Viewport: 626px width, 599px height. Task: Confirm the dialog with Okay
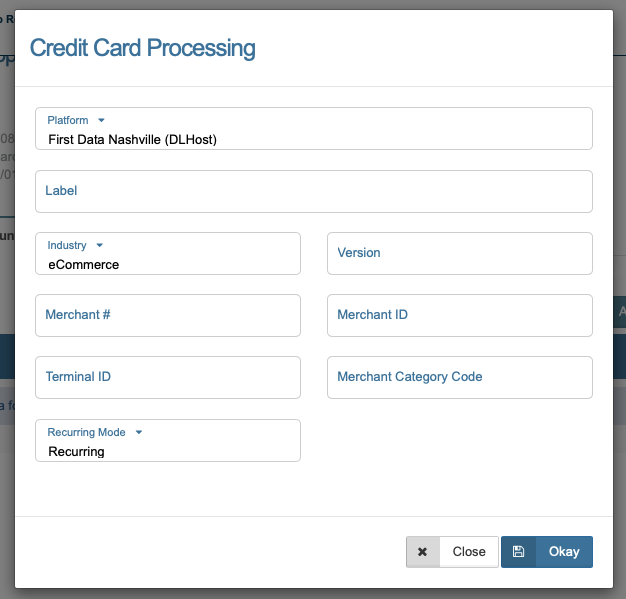563,552
